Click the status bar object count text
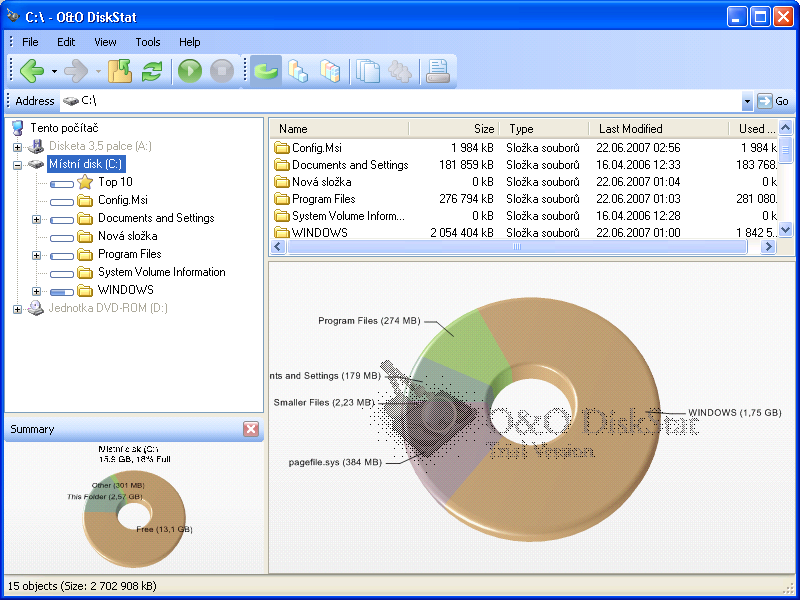Image resolution: width=800 pixels, height=600 pixels. click(x=82, y=586)
